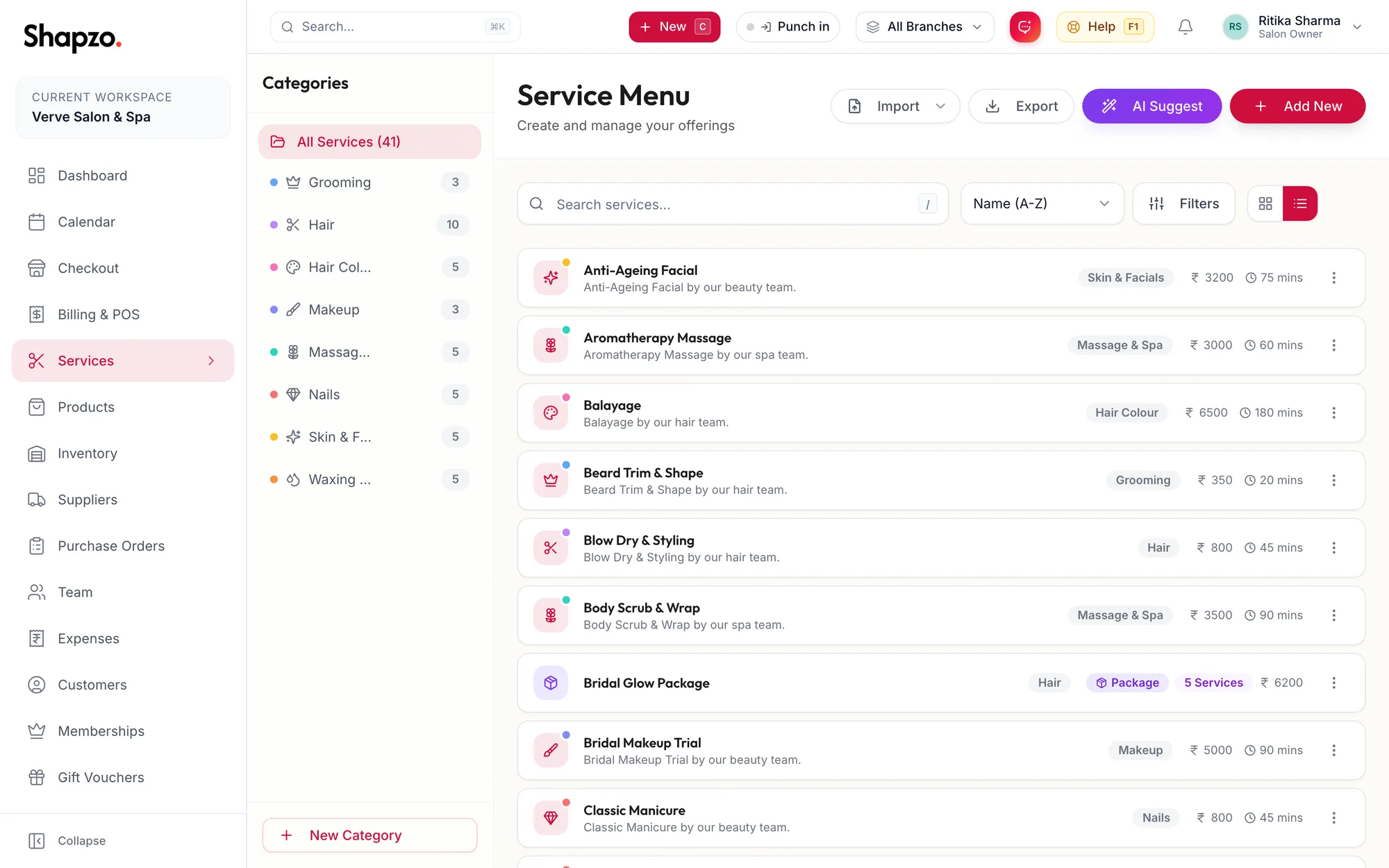Viewport: 1389px width, 868px height.
Task: Open Products from sidebar
Action: [x=123, y=407]
